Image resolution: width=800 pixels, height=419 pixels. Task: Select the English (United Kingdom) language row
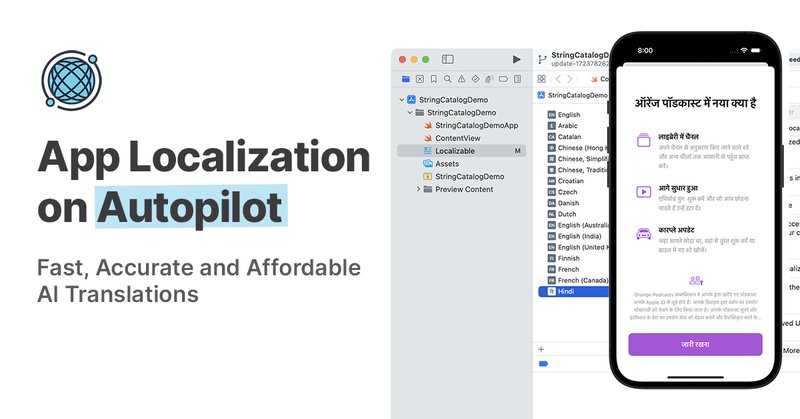point(573,247)
